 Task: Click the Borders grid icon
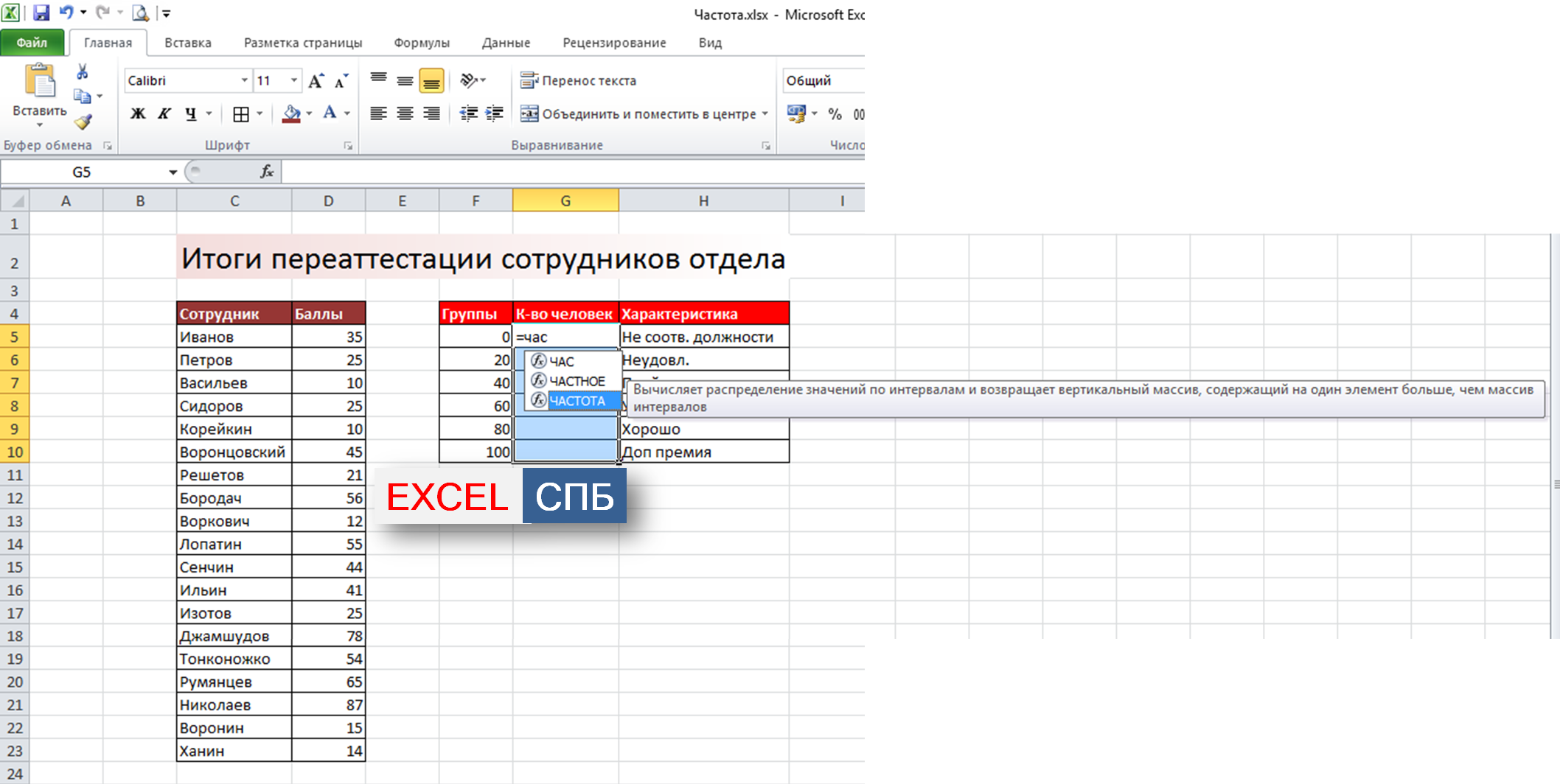point(240,114)
